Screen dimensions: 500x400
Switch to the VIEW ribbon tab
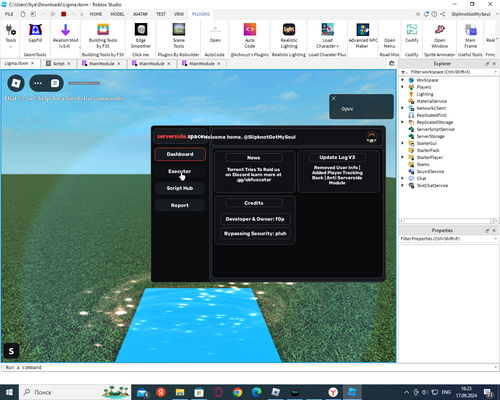tap(179, 14)
